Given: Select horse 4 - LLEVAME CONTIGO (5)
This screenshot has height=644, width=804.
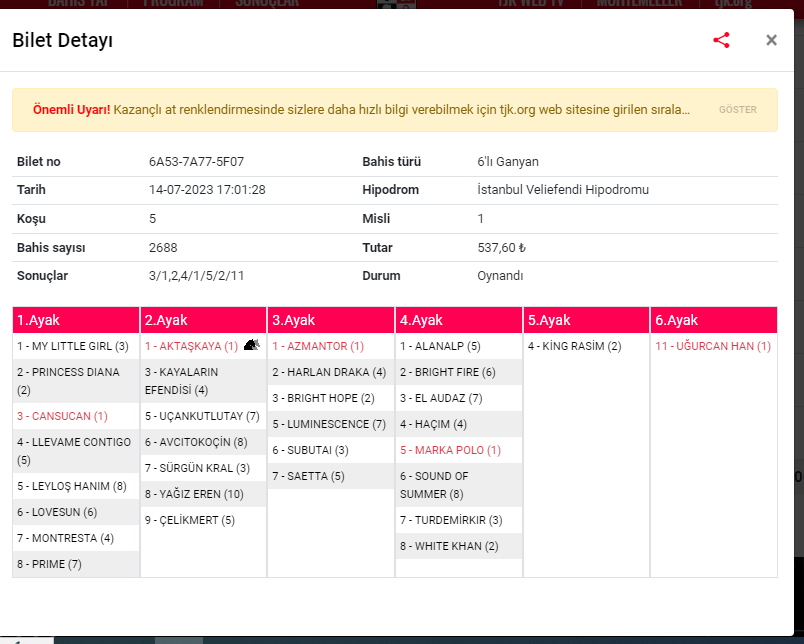Looking at the screenshot, I should point(76,451).
